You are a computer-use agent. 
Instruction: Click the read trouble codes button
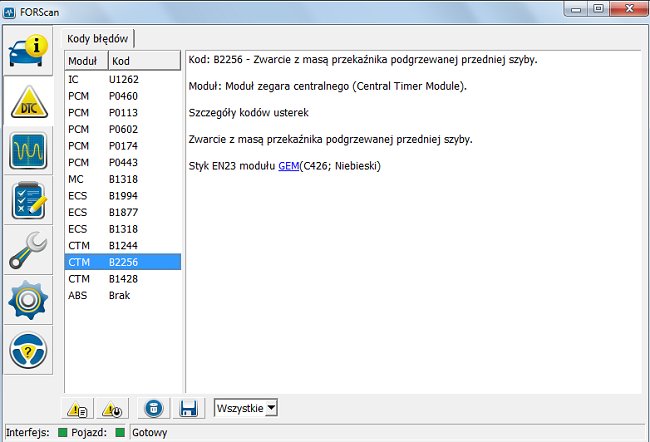(x=78, y=408)
